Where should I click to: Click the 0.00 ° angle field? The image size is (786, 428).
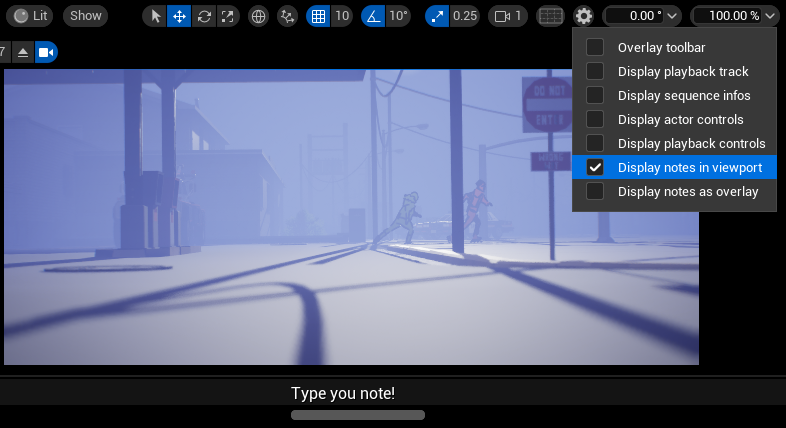pos(635,16)
